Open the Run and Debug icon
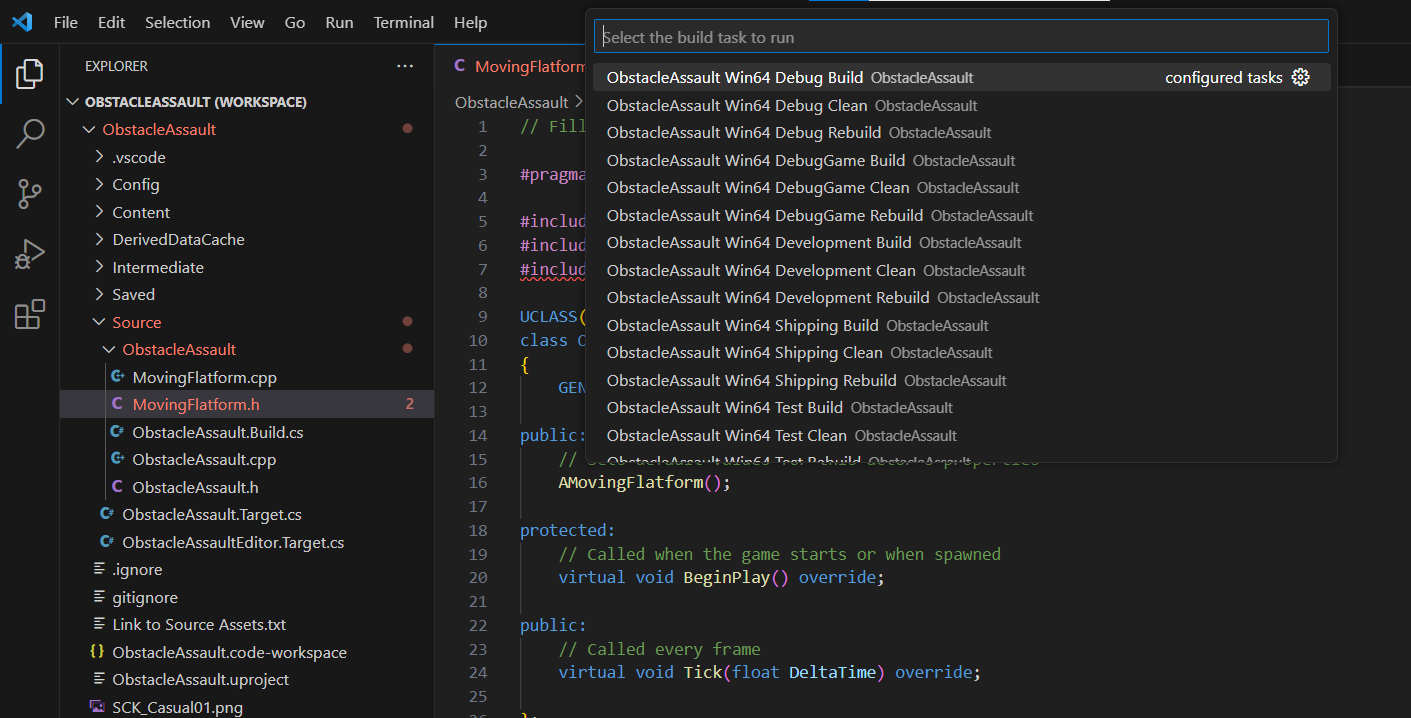1411x718 pixels. tap(30, 254)
